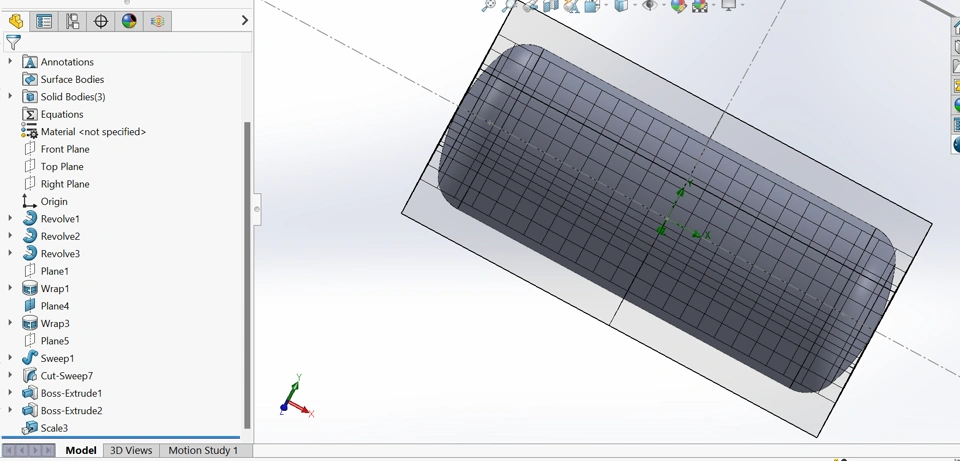Viewport: 960px width, 461px height.
Task: Expand the Revolve2 feature
Action: pos(10,236)
